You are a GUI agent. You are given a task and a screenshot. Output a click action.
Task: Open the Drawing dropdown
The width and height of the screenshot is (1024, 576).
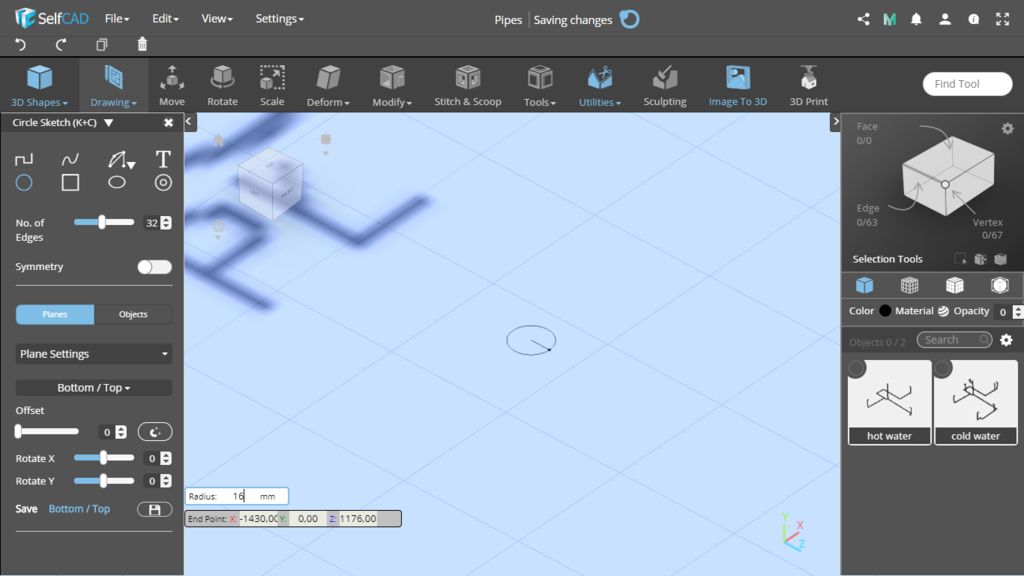pyautogui.click(x=114, y=86)
